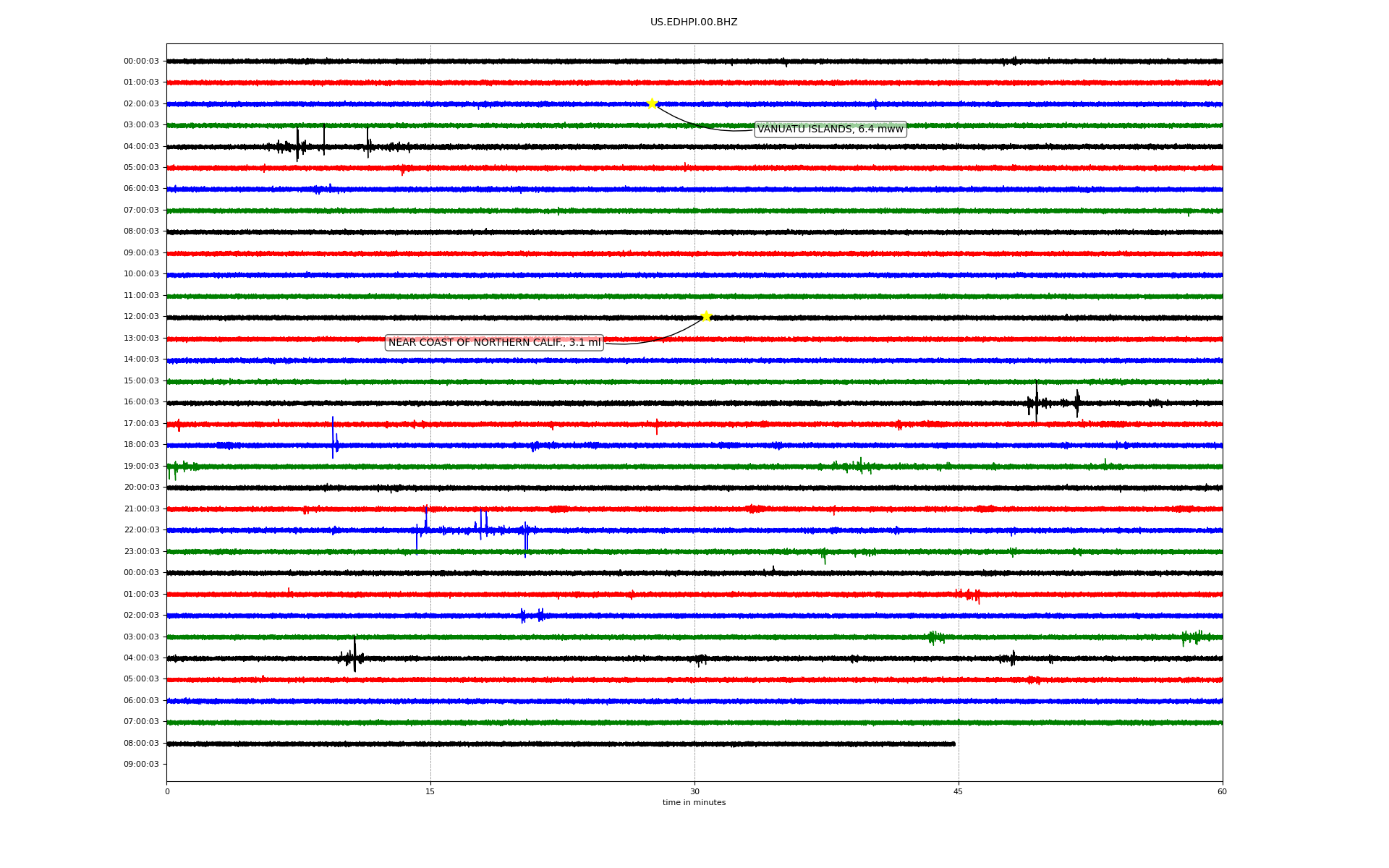Viewport: 1389px width, 868px height.
Task: Click the 45 tick label on the x-axis
Action: (958, 791)
